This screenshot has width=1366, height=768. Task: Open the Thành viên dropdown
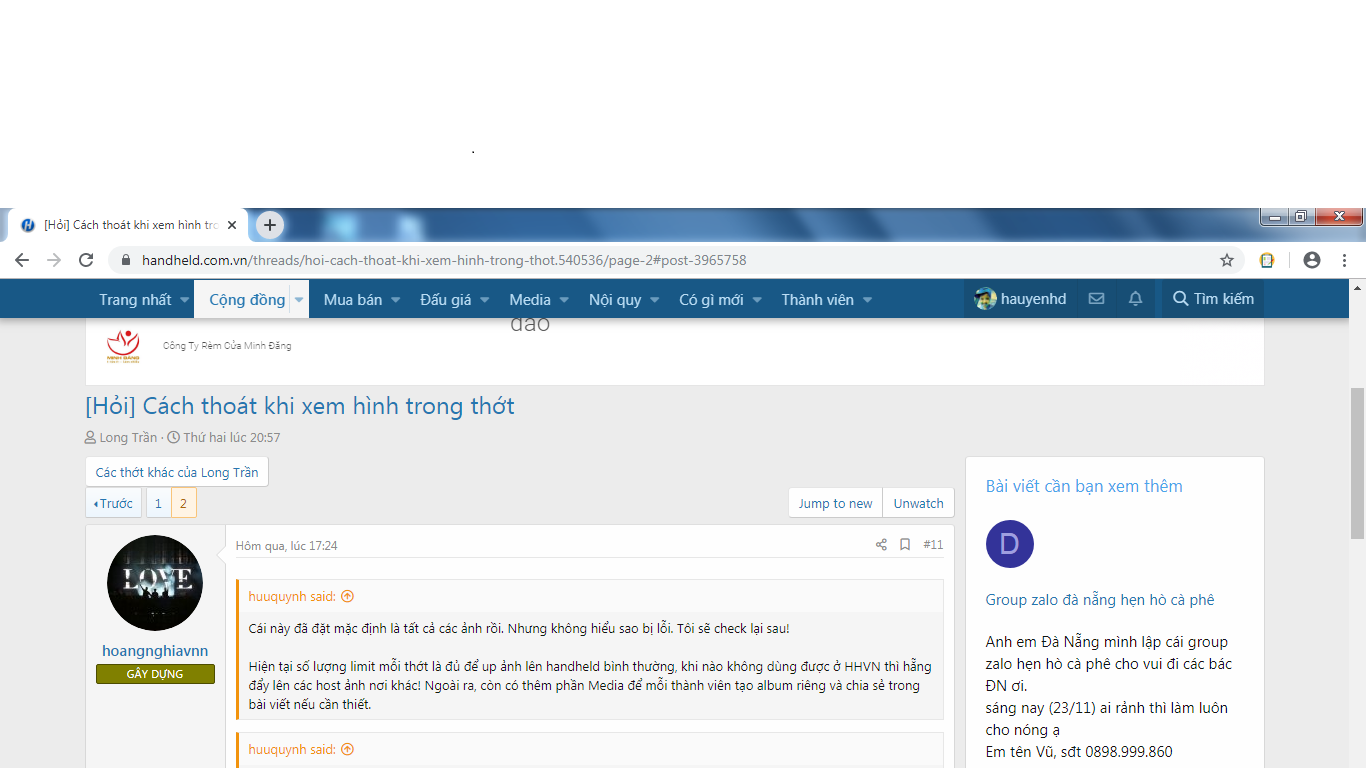point(867,300)
